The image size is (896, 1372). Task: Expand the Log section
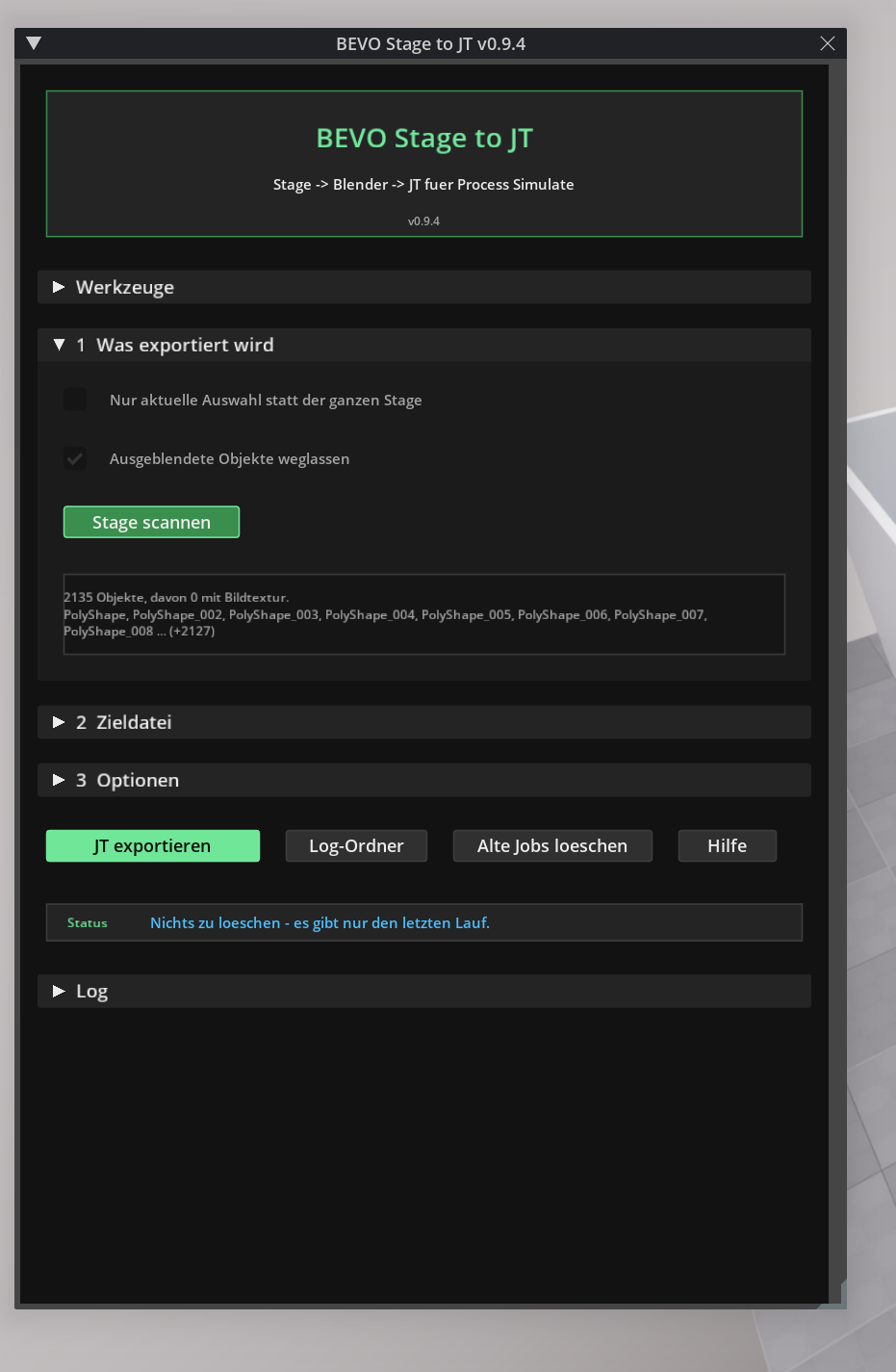click(x=423, y=991)
